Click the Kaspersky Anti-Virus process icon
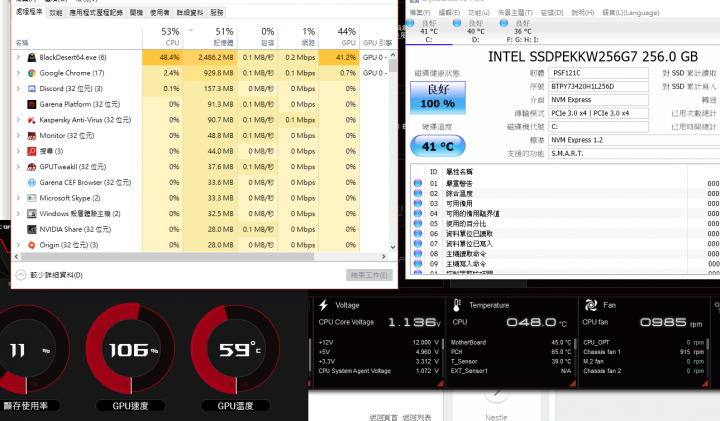The width and height of the screenshot is (720, 421). point(32,120)
